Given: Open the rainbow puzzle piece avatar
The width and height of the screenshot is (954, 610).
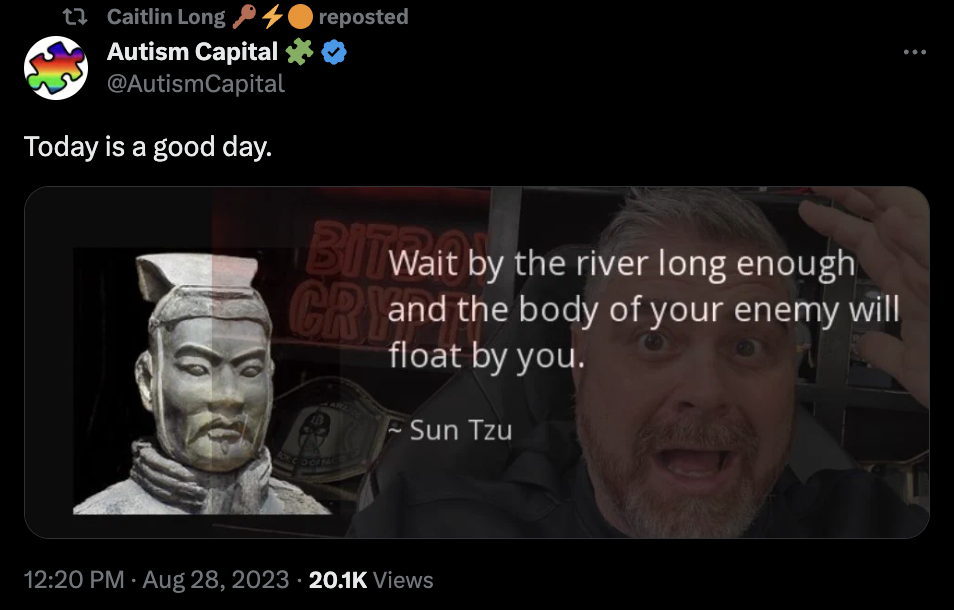Looking at the screenshot, I should pyautogui.click(x=56, y=68).
